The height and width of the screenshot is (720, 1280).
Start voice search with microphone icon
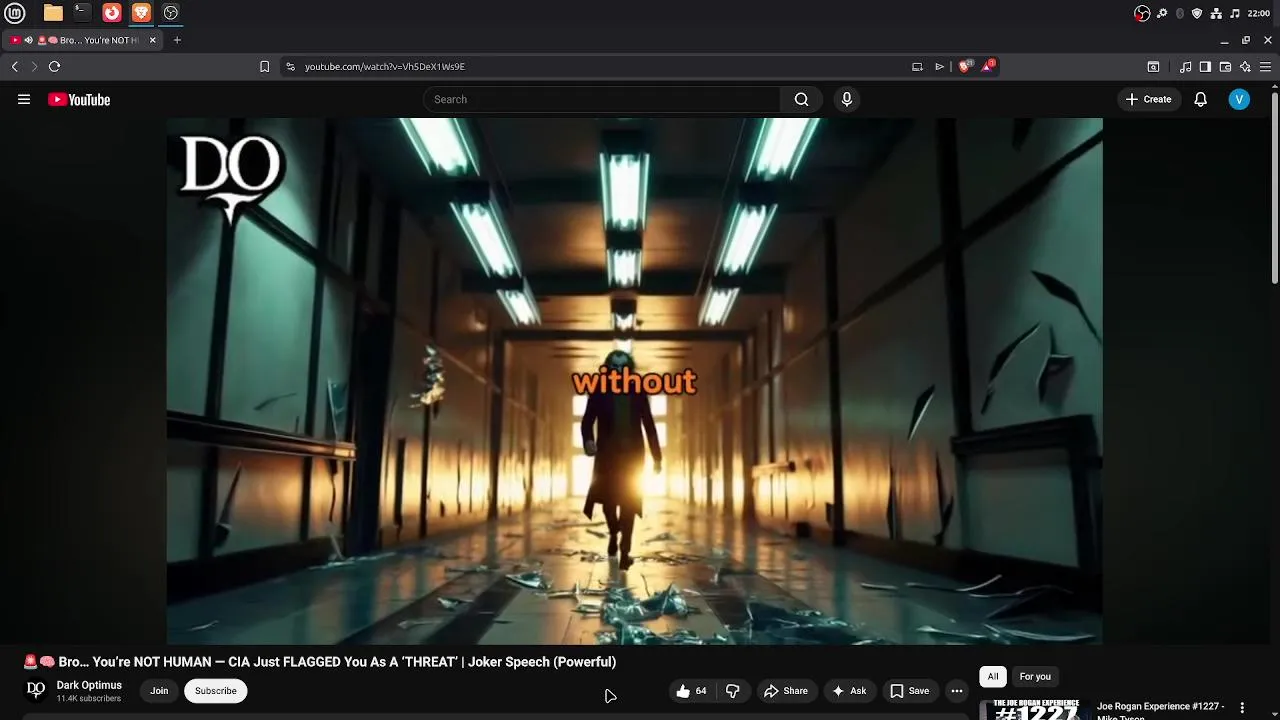tap(847, 99)
